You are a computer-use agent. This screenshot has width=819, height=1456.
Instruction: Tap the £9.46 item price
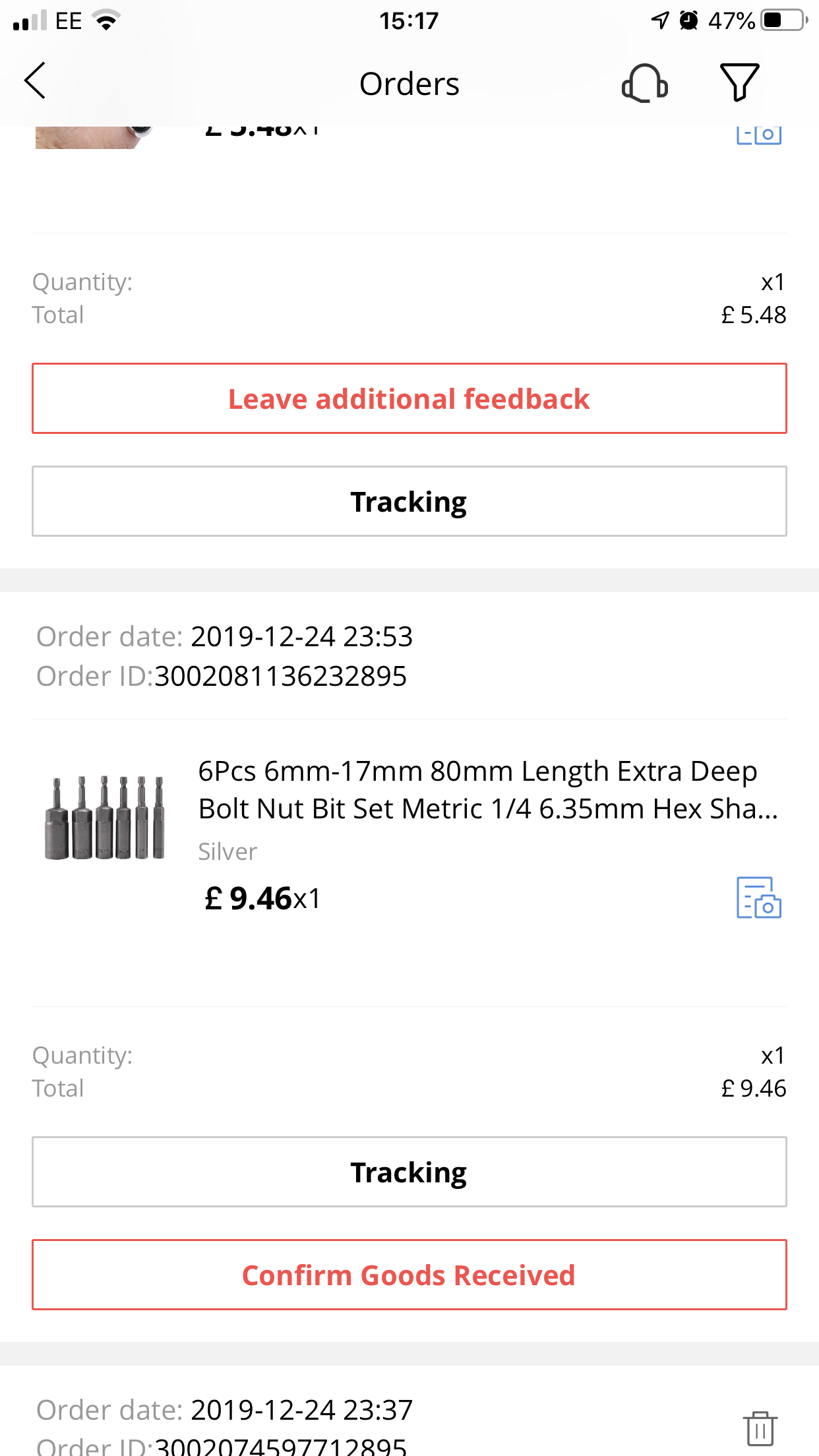coord(249,899)
